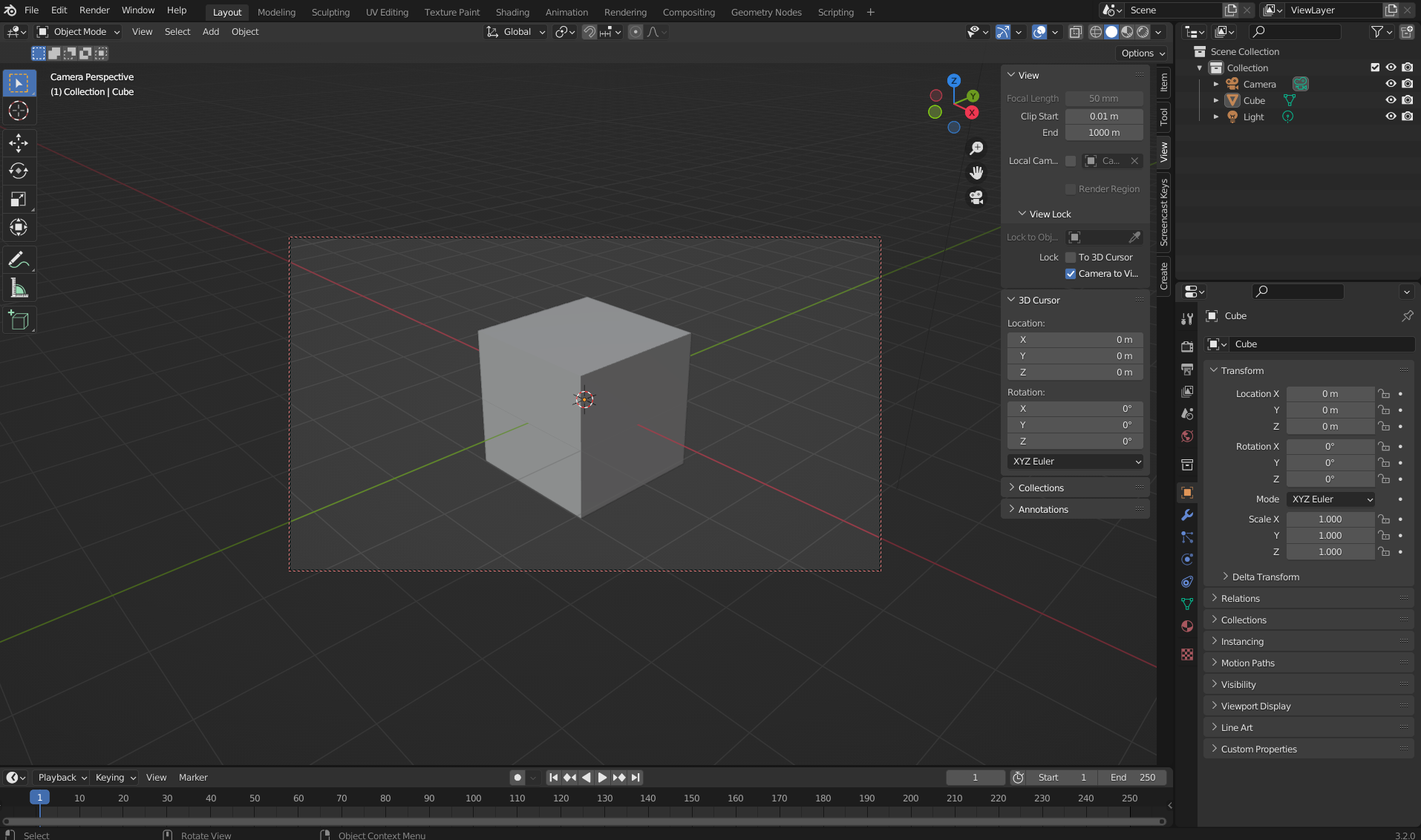1421x840 pixels.
Task: Expand the Annotations panel
Action: (1042, 509)
